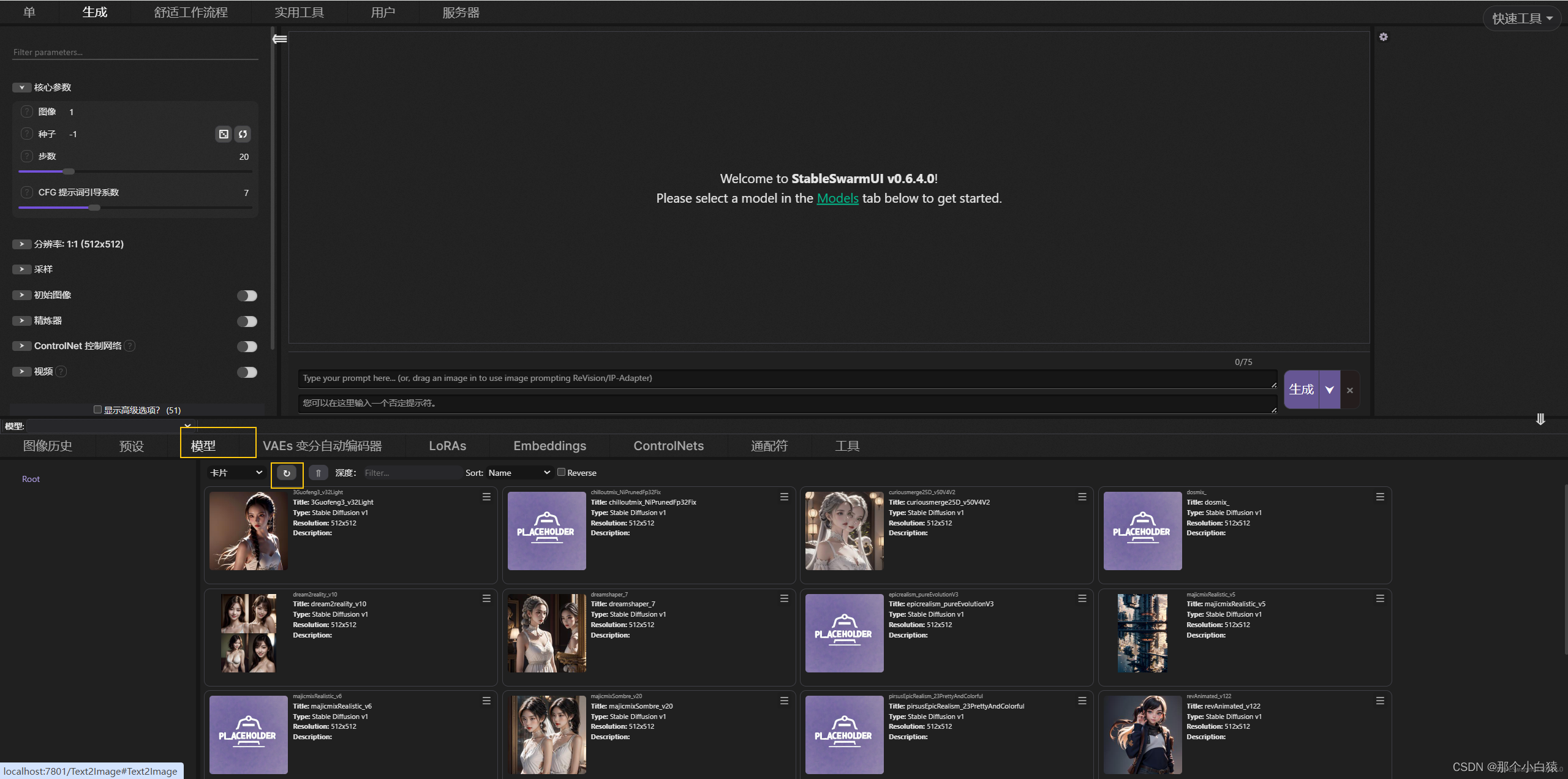Click the random seed dice icon
This screenshot has width=1568, height=779.
point(224,134)
